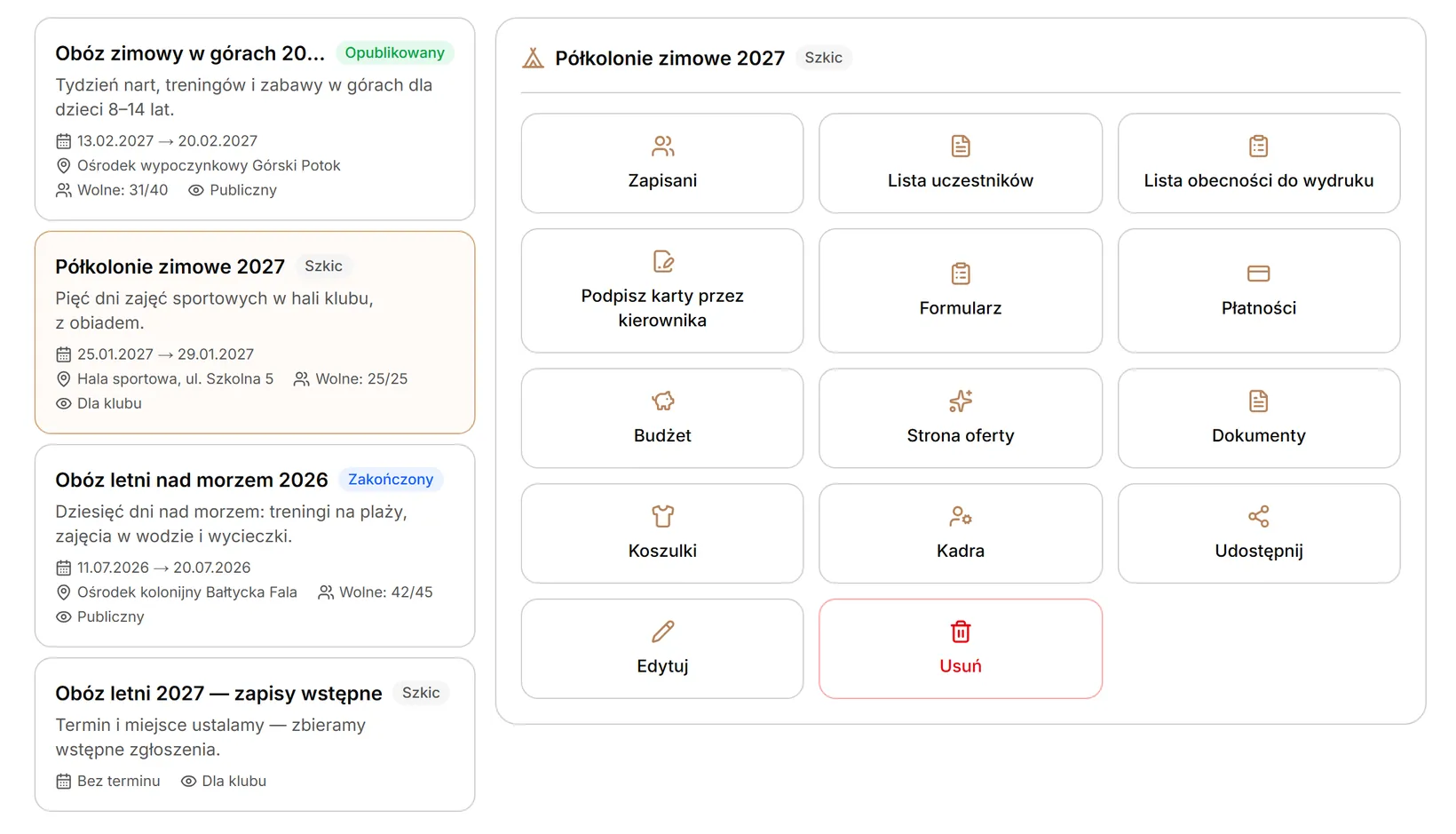Click calendar icon next to 13.02.2027 date range

pyautogui.click(x=63, y=141)
